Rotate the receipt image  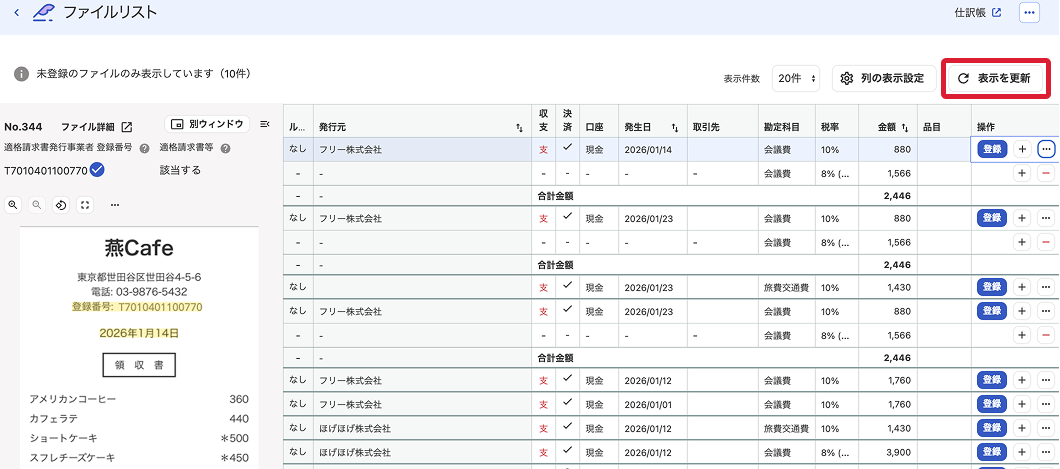[x=61, y=205]
